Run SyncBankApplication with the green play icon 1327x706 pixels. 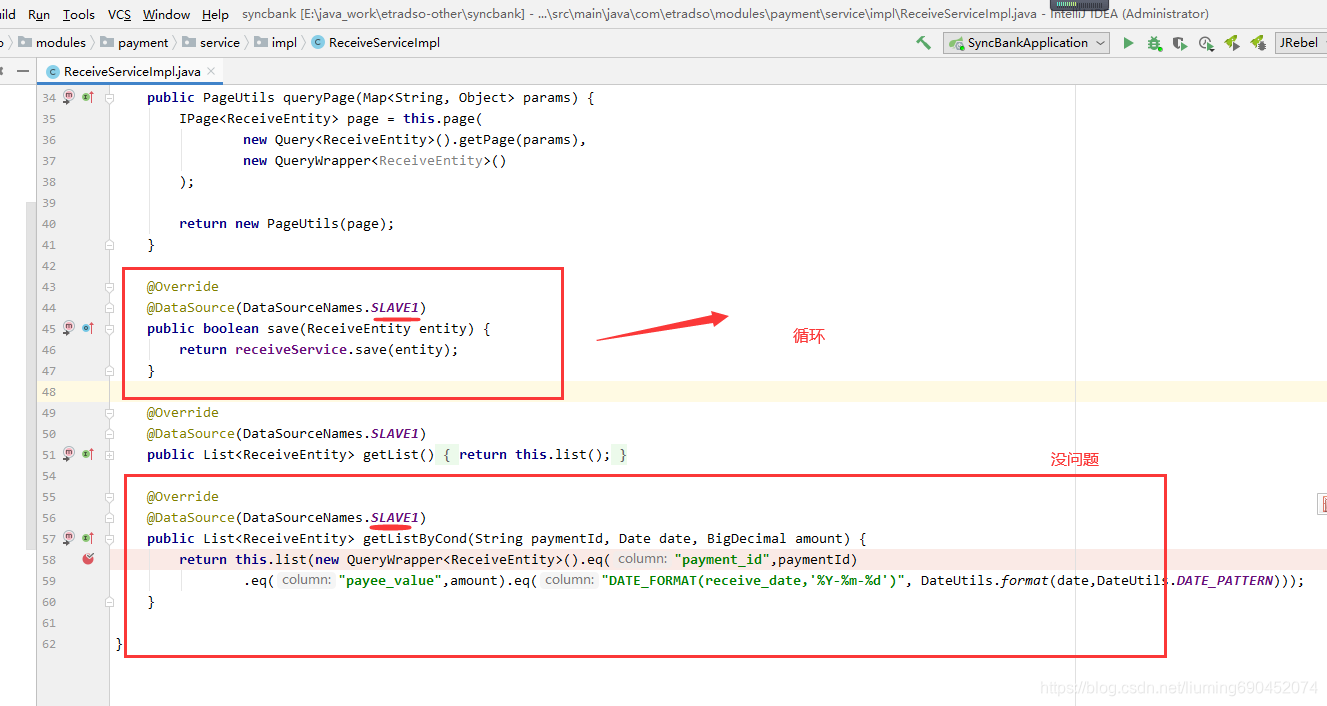pos(1128,43)
